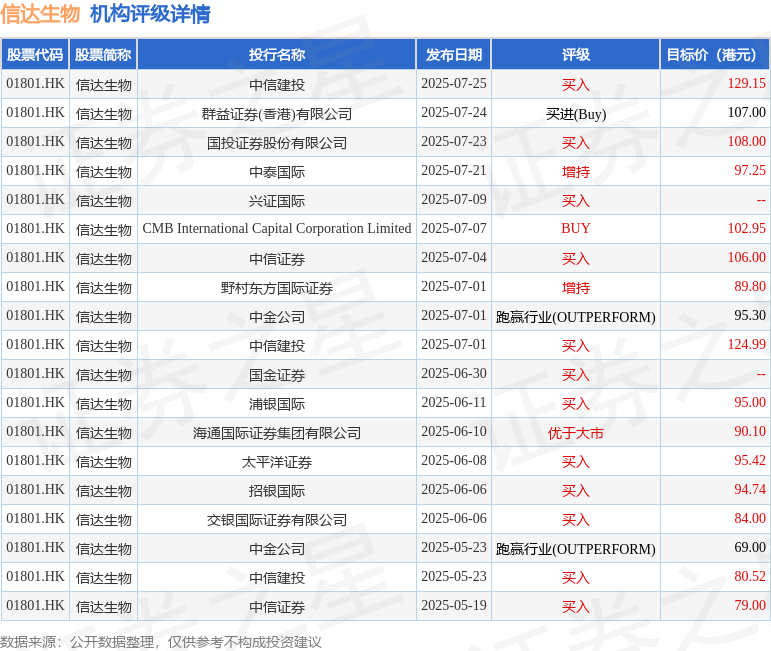Click 野村东方国际证券 cell

[x=277, y=288]
